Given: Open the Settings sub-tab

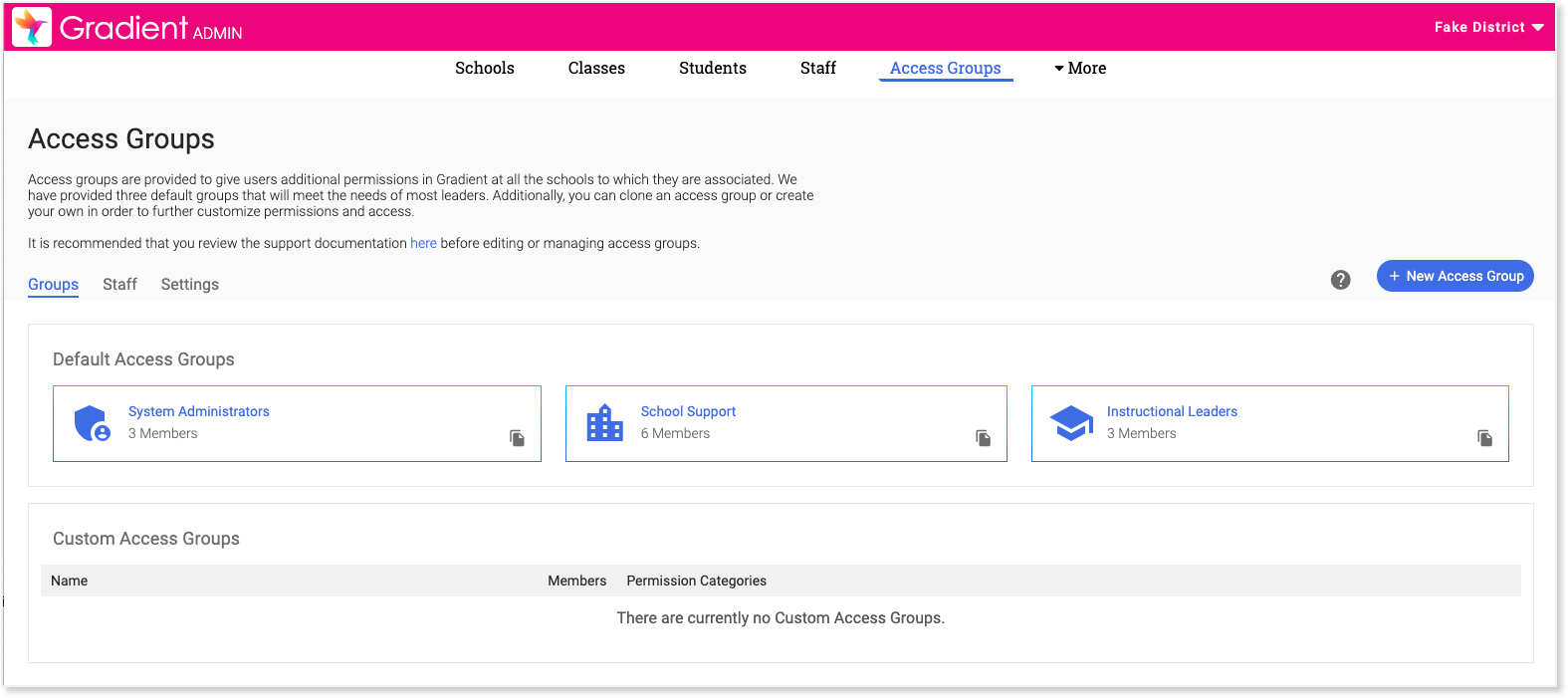Looking at the screenshot, I should [189, 284].
